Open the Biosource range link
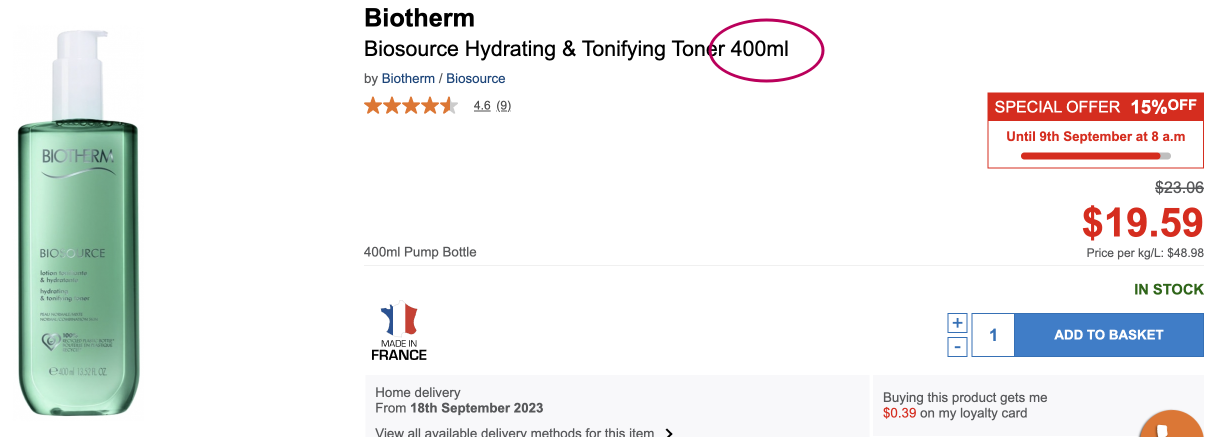 pyautogui.click(x=475, y=78)
